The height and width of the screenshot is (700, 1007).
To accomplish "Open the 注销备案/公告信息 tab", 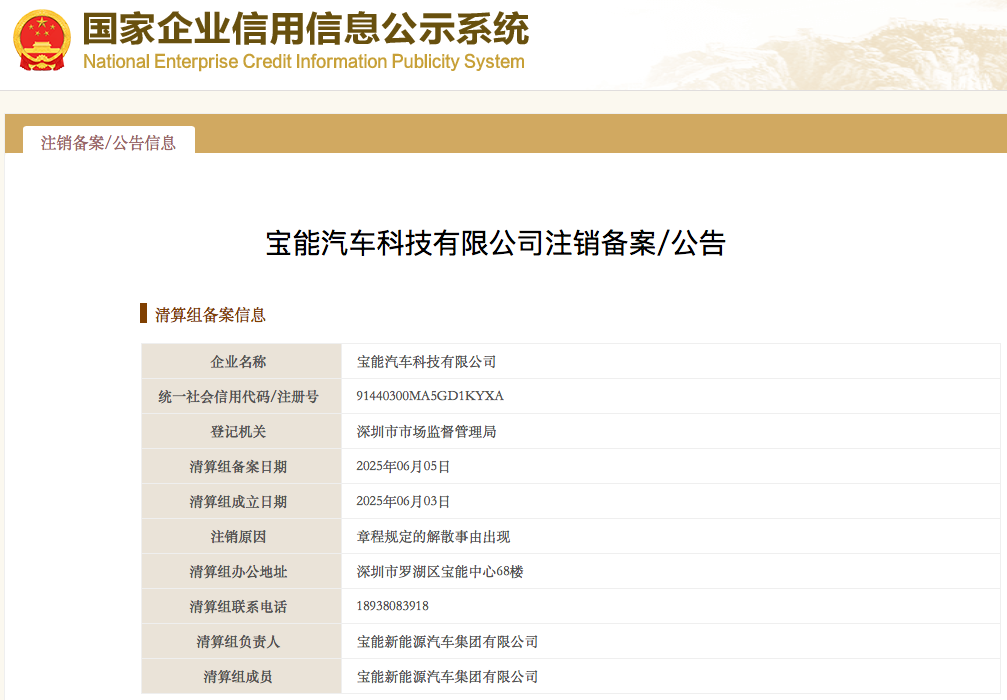I will pos(109,143).
